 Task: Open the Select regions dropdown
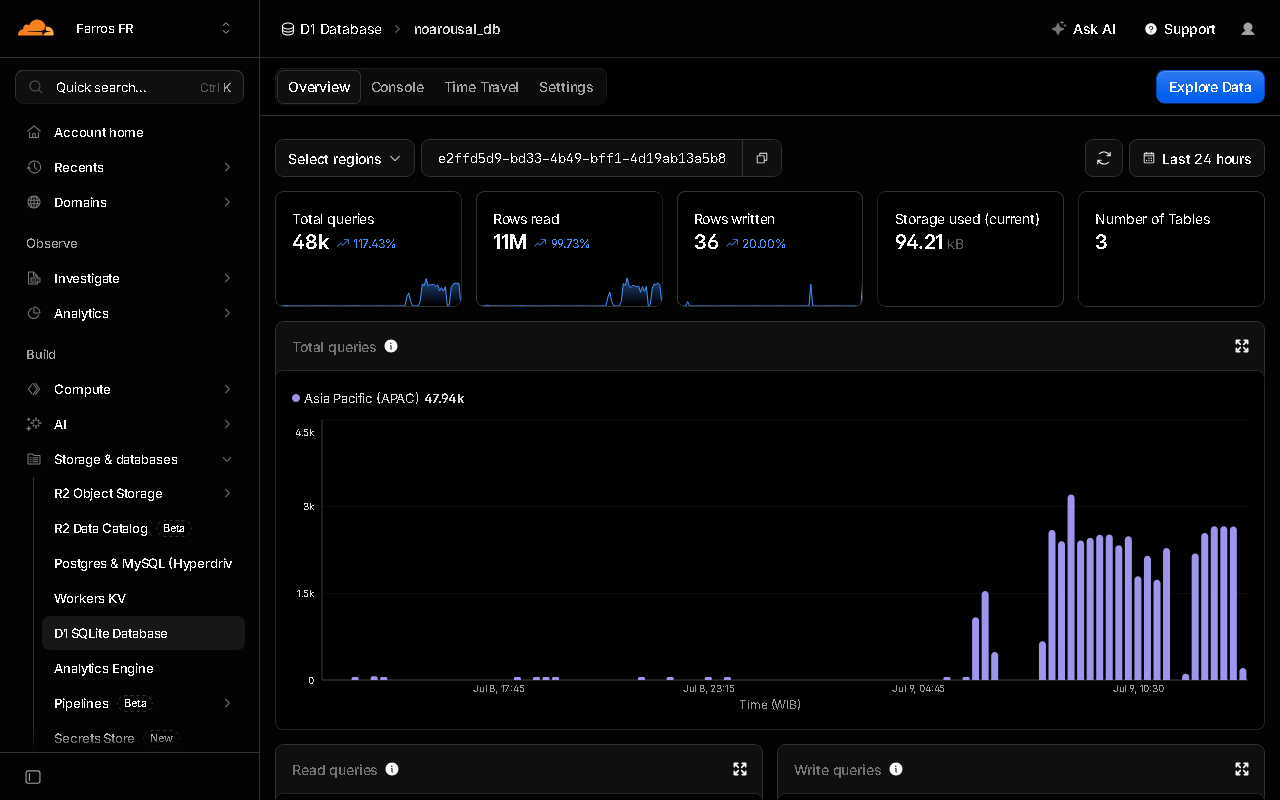(345, 158)
